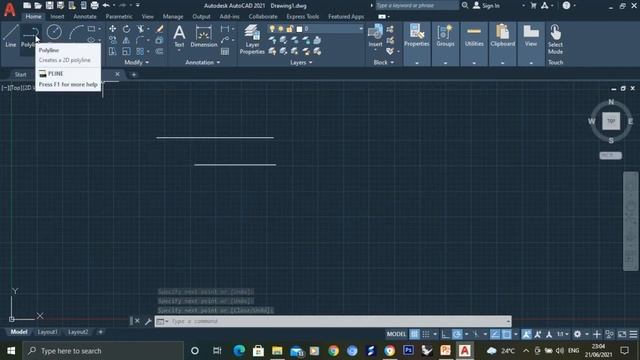Switch to the Parametric ribbon tab
The width and height of the screenshot is (640, 360).
[x=119, y=17]
